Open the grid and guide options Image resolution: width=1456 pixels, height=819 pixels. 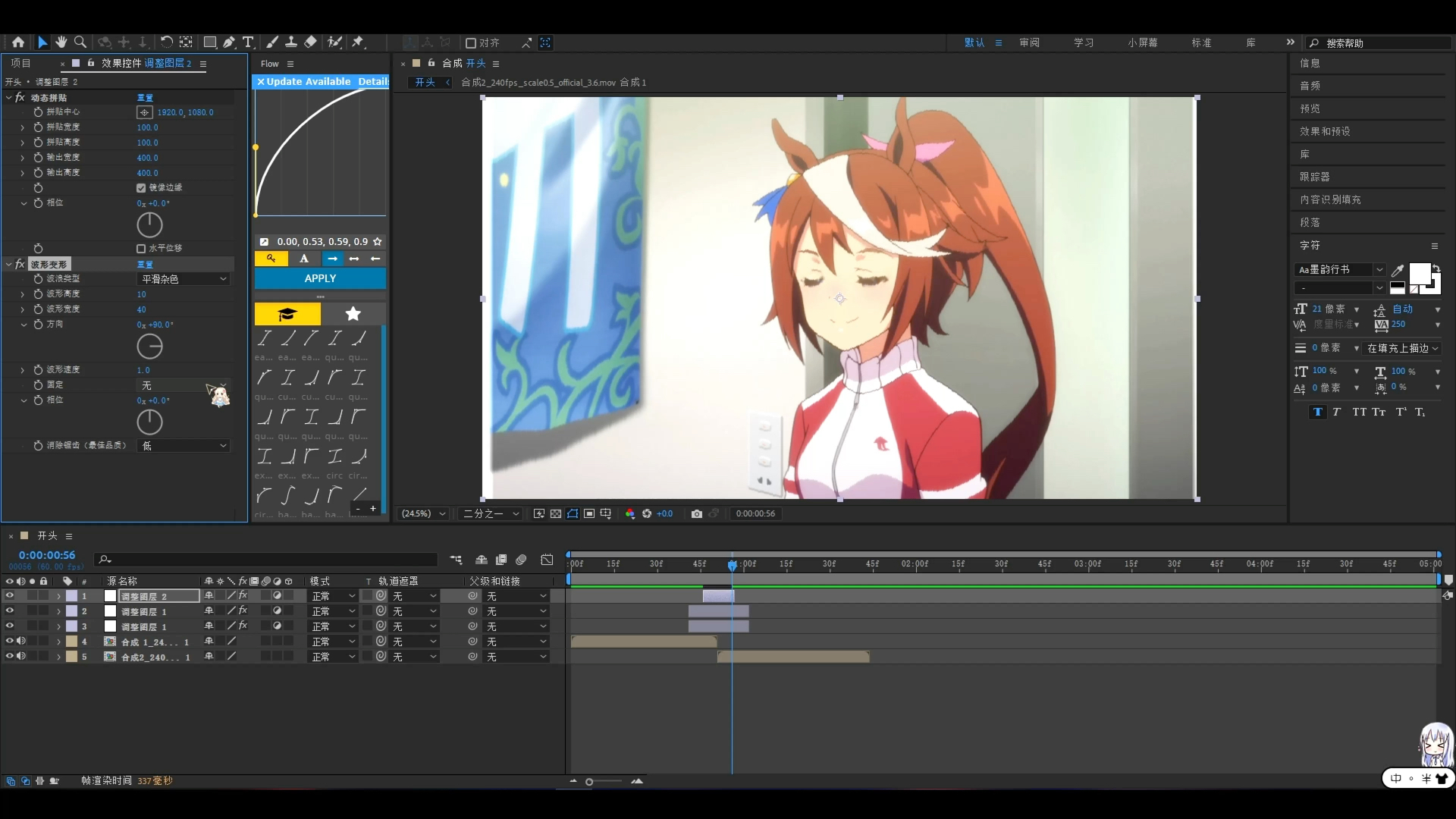[606, 513]
